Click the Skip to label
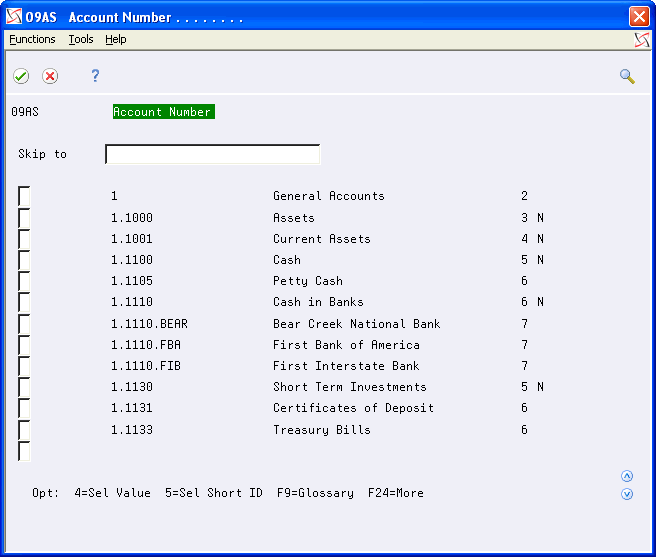Image resolution: width=656 pixels, height=557 pixels. tap(43, 154)
